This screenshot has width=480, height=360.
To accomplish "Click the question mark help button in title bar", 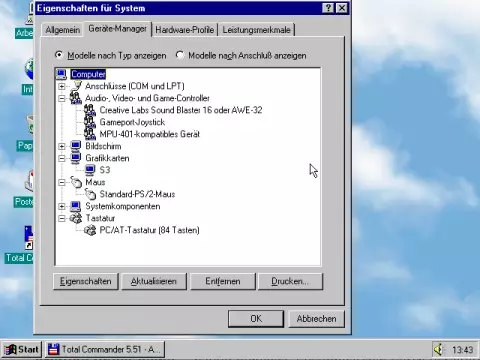I will coord(328,8).
